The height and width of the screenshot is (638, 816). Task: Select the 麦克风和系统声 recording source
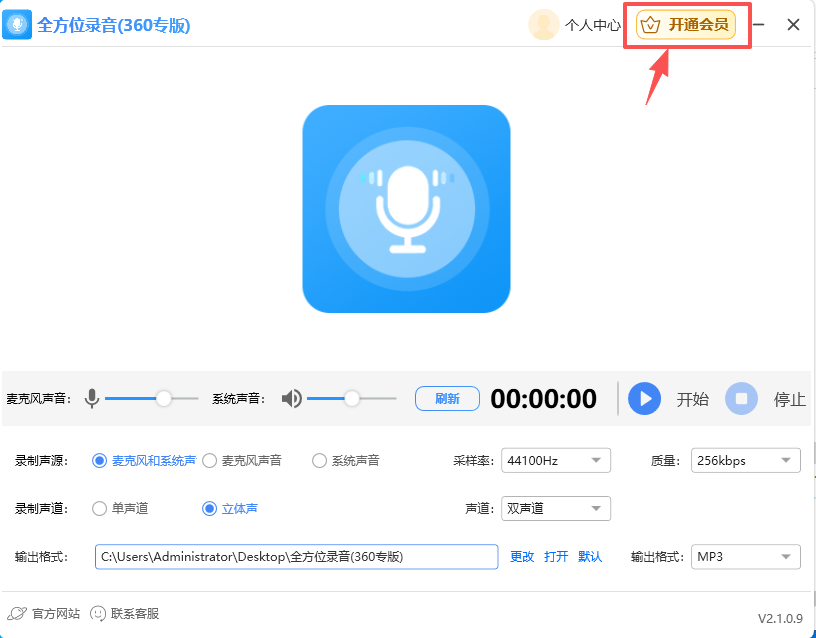(100, 460)
